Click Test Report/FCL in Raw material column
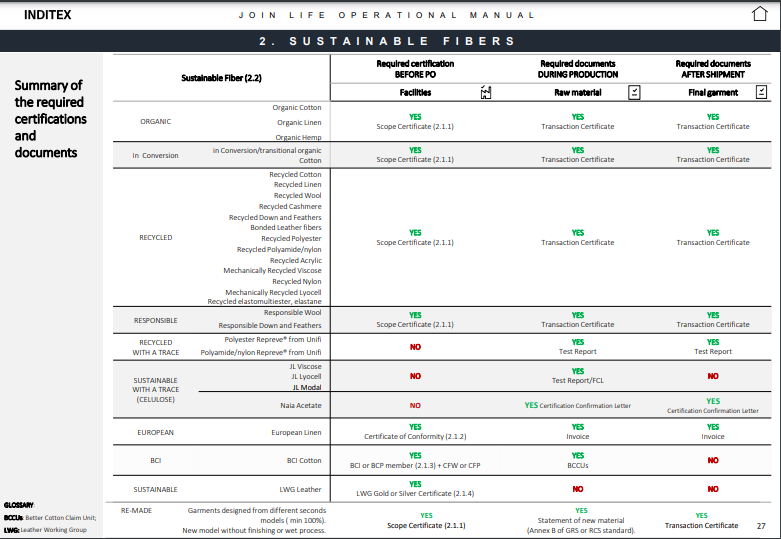Viewport: 781px width, 539px height. (x=577, y=381)
